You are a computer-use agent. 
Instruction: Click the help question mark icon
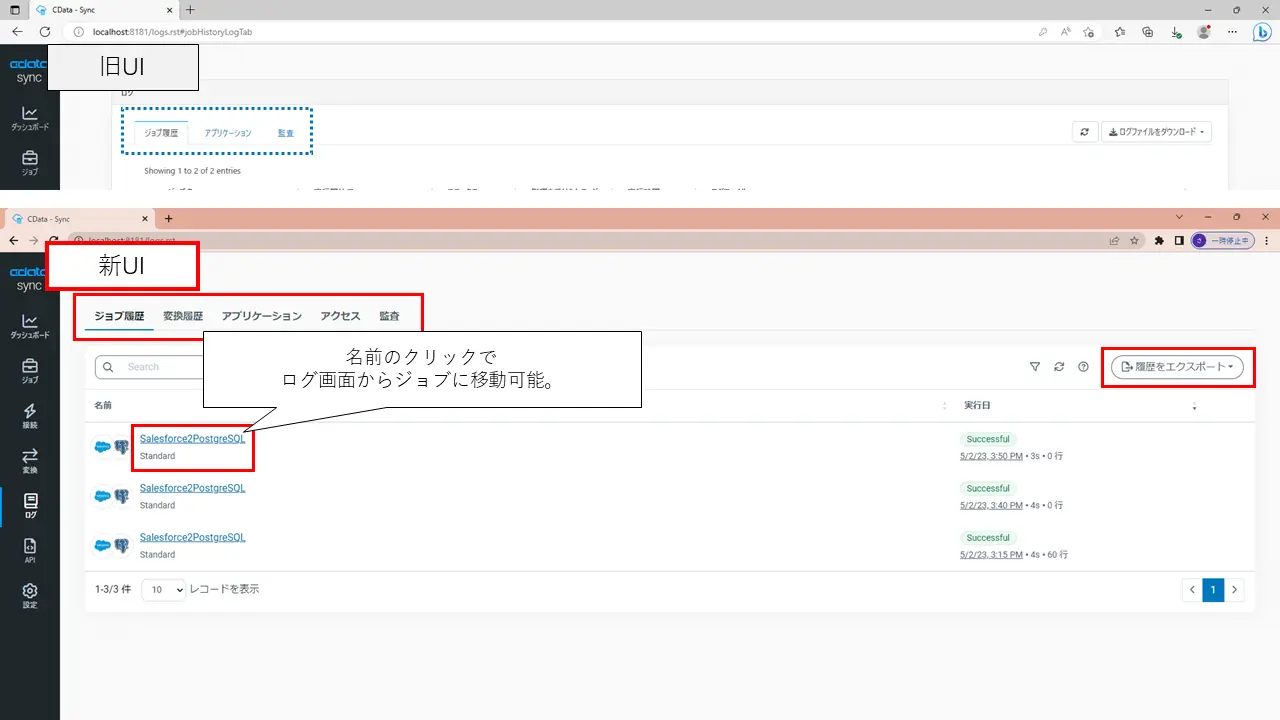click(x=1083, y=367)
